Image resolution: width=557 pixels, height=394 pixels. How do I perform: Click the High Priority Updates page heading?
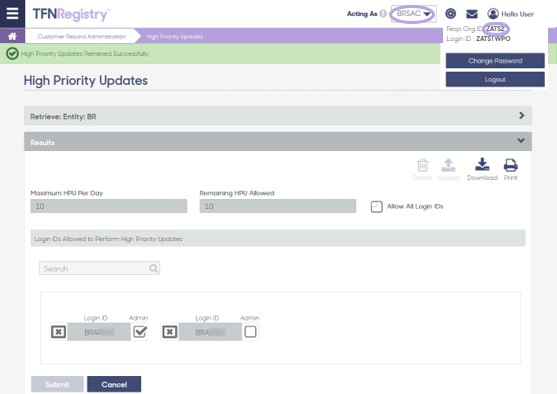click(x=86, y=80)
